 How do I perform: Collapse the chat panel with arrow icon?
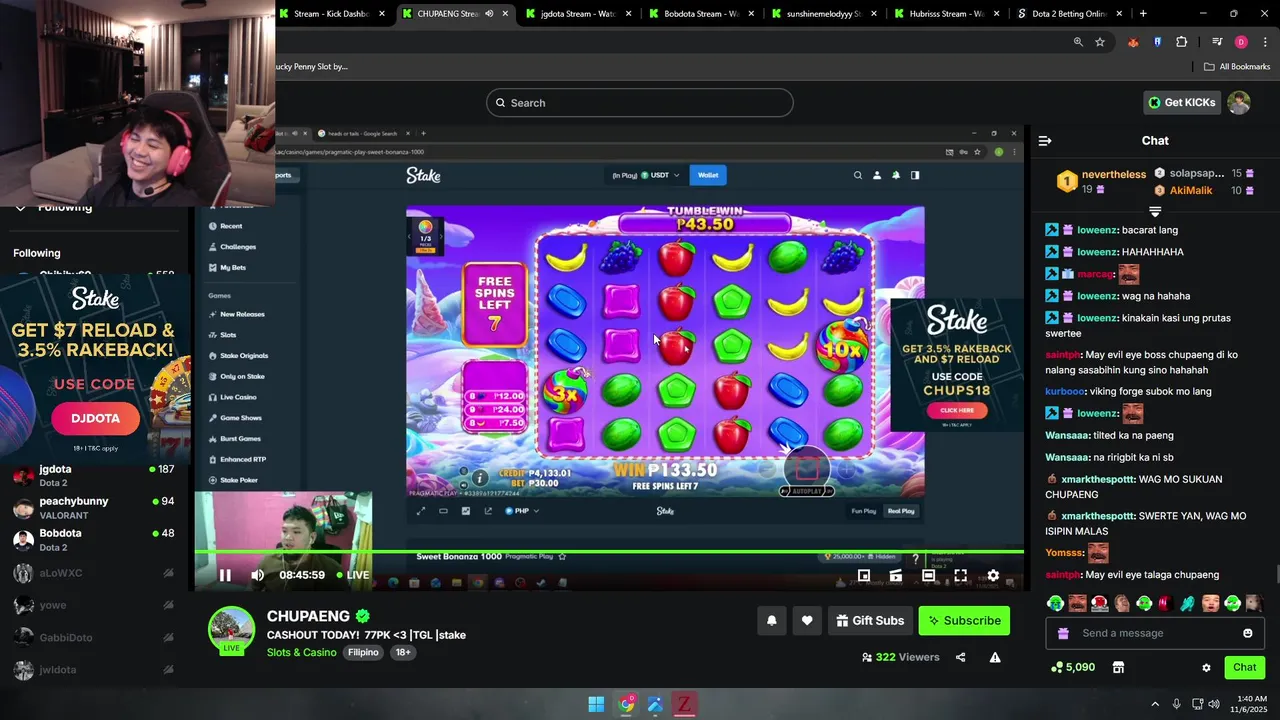click(x=1045, y=141)
